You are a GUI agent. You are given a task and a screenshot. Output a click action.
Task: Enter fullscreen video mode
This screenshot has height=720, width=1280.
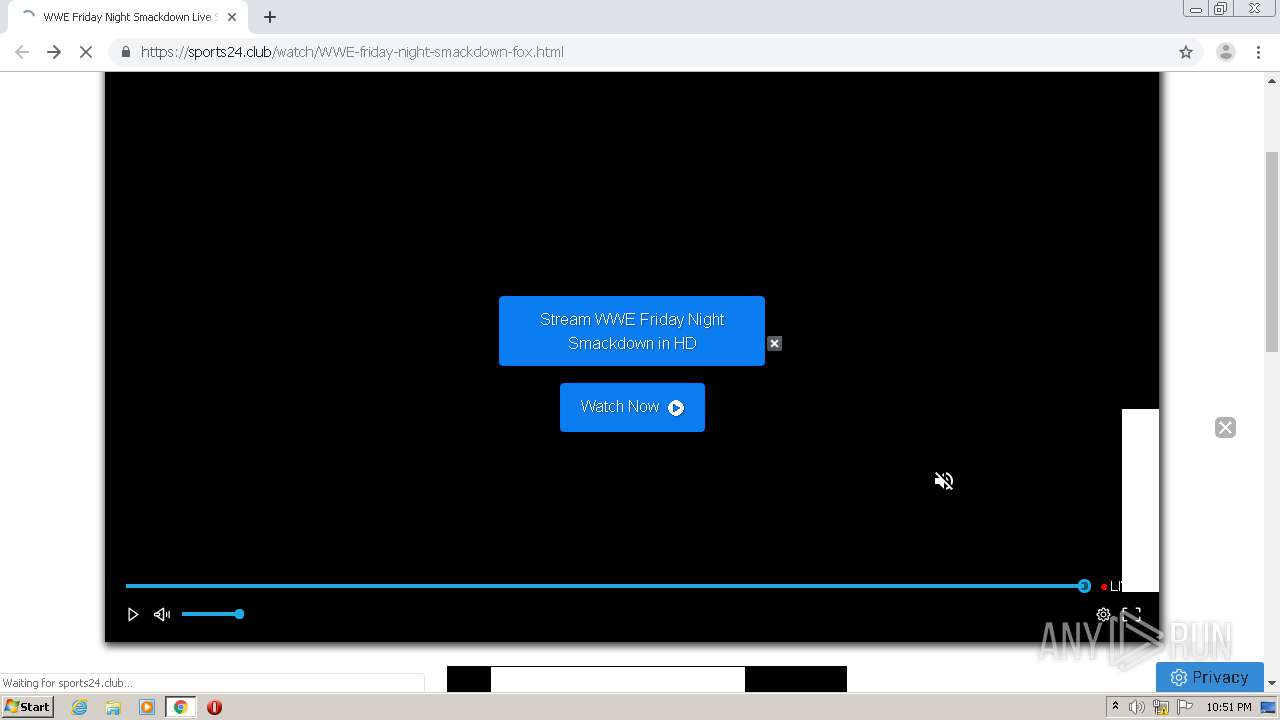point(1131,615)
